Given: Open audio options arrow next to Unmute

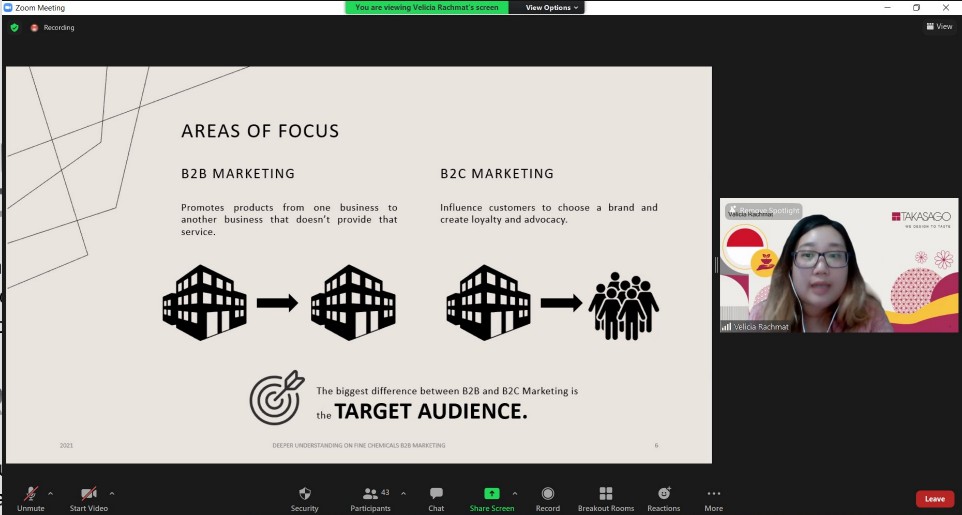Looking at the screenshot, I should click(x=50, y=493).
